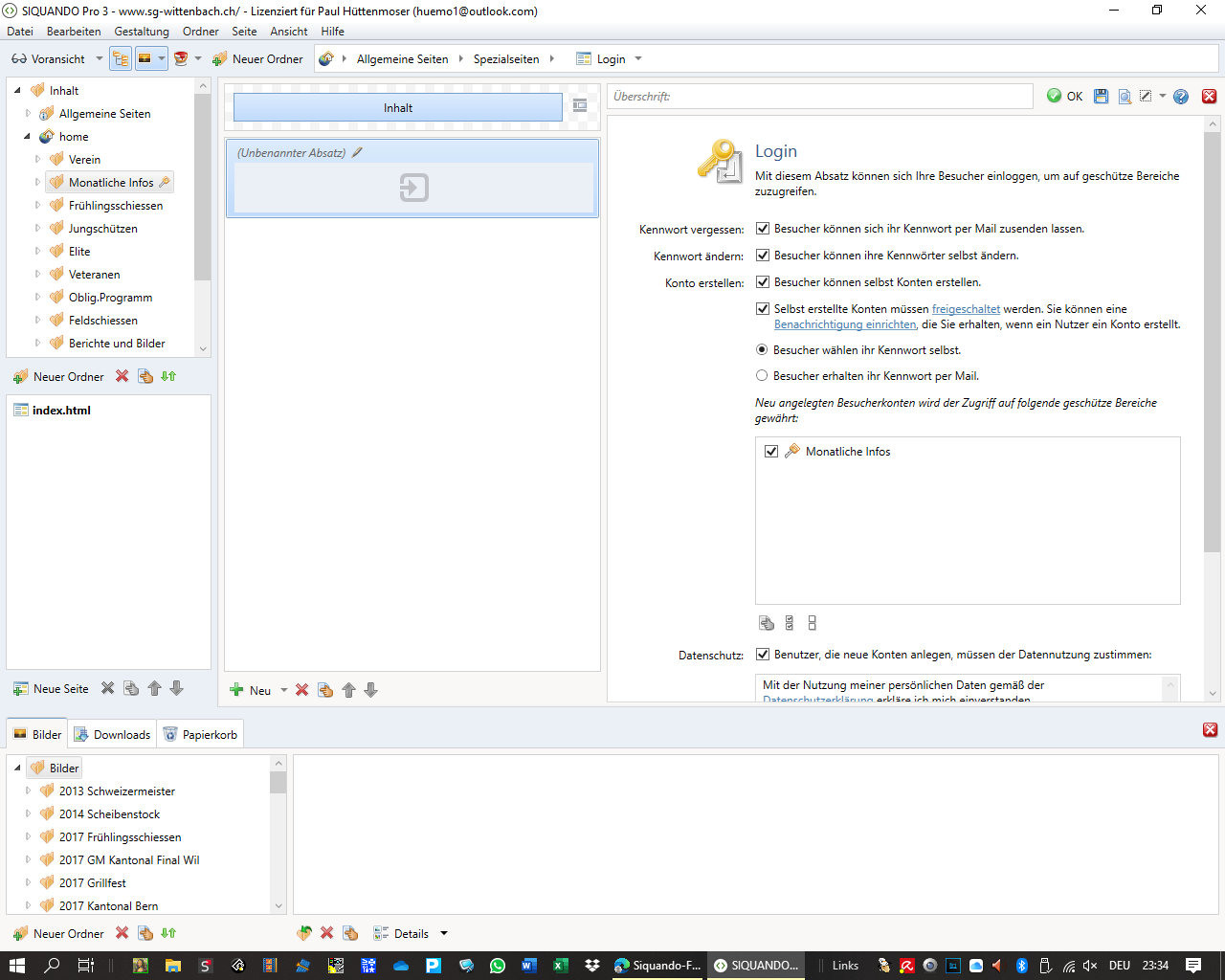Open the dropdown arrow next to the Neu button
Viewport: 1225px width, 980px height.
tap(283, 690)
